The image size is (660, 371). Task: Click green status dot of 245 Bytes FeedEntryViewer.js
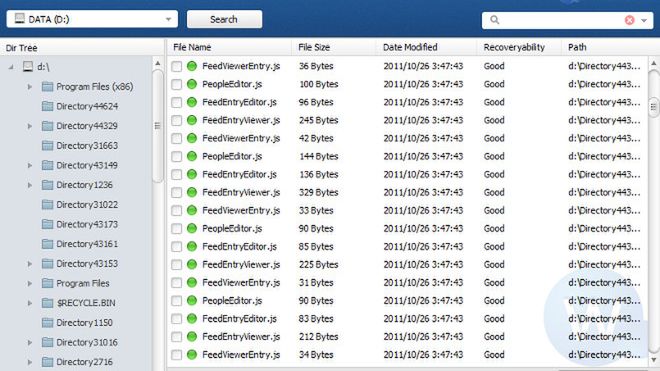pos(192,120)
